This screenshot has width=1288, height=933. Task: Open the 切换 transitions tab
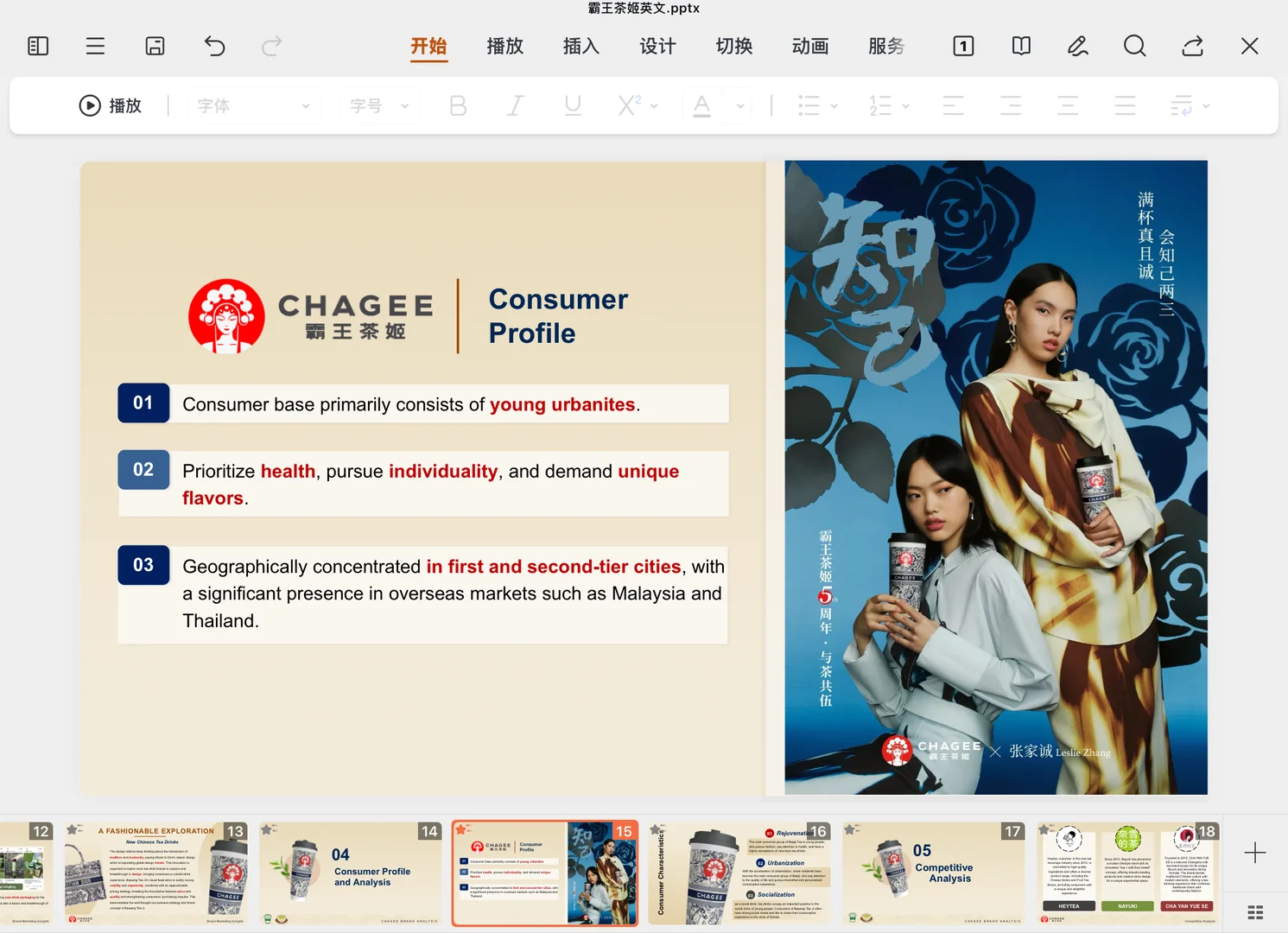[x=734, y=46]
